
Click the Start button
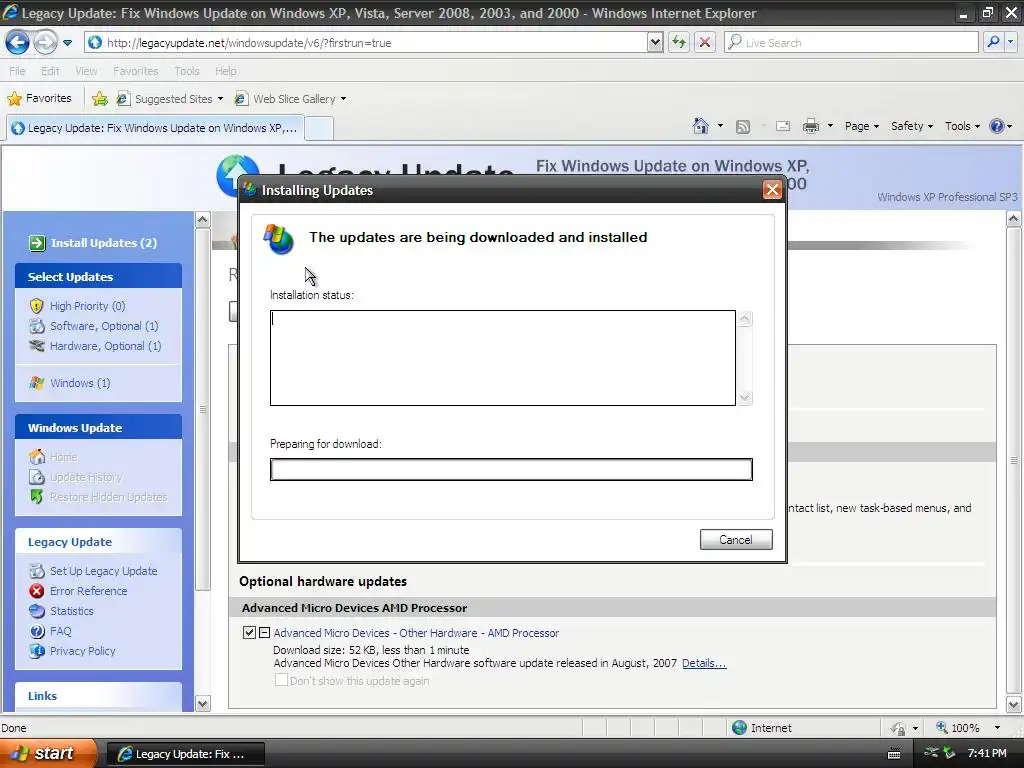coord(47,753)
